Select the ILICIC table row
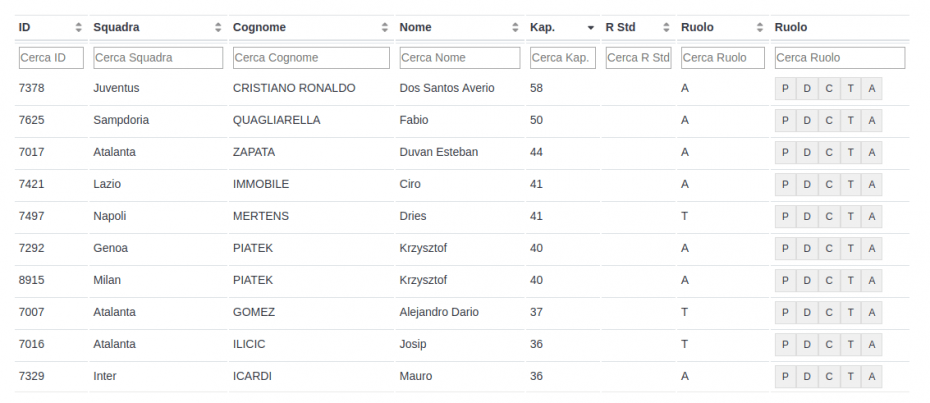This screenshot has width=930, height=403. tap(462, 345)
